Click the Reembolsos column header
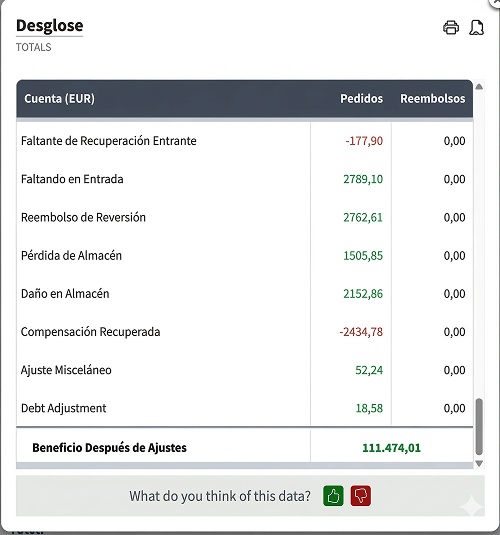 pos(433,99)
